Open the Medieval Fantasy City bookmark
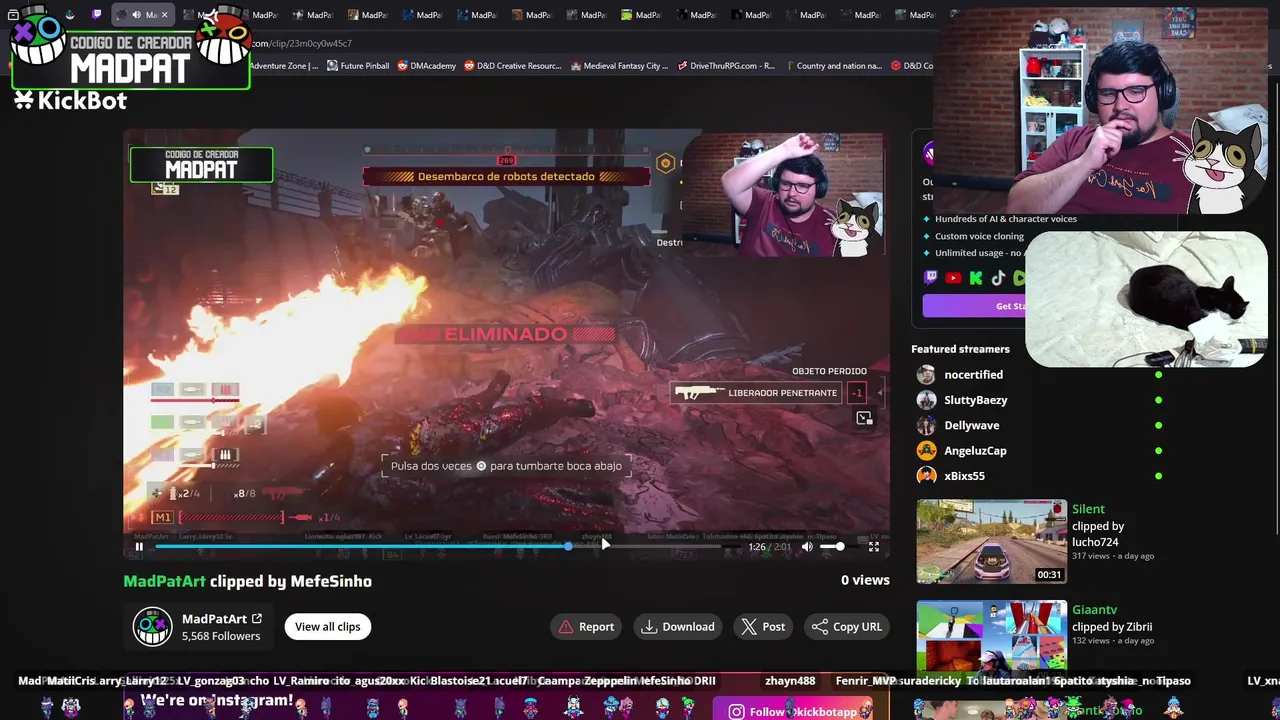Image resolution: width=1280 pixels, height=720 pixels. pyautogui.click(x=619, y=66)
